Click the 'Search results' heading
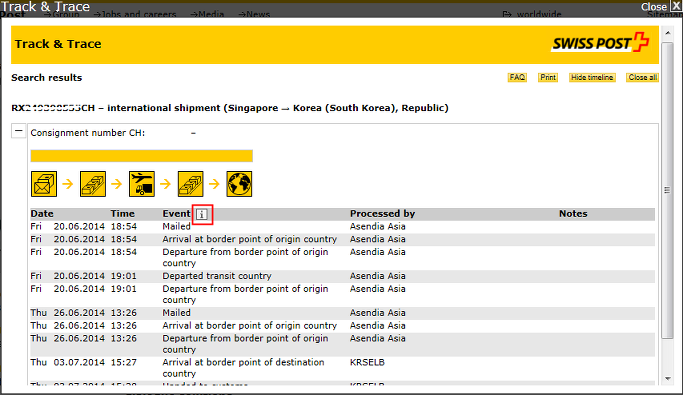 (x=47, y=78)
